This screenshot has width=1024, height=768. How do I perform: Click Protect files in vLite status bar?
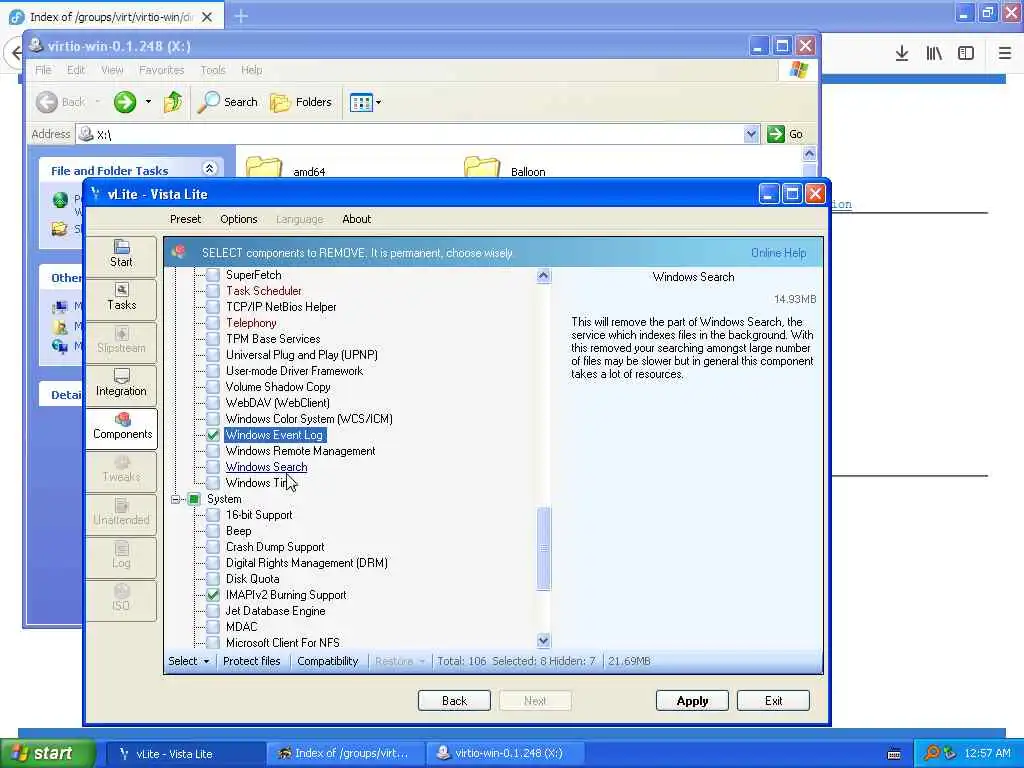pos(251,661)
